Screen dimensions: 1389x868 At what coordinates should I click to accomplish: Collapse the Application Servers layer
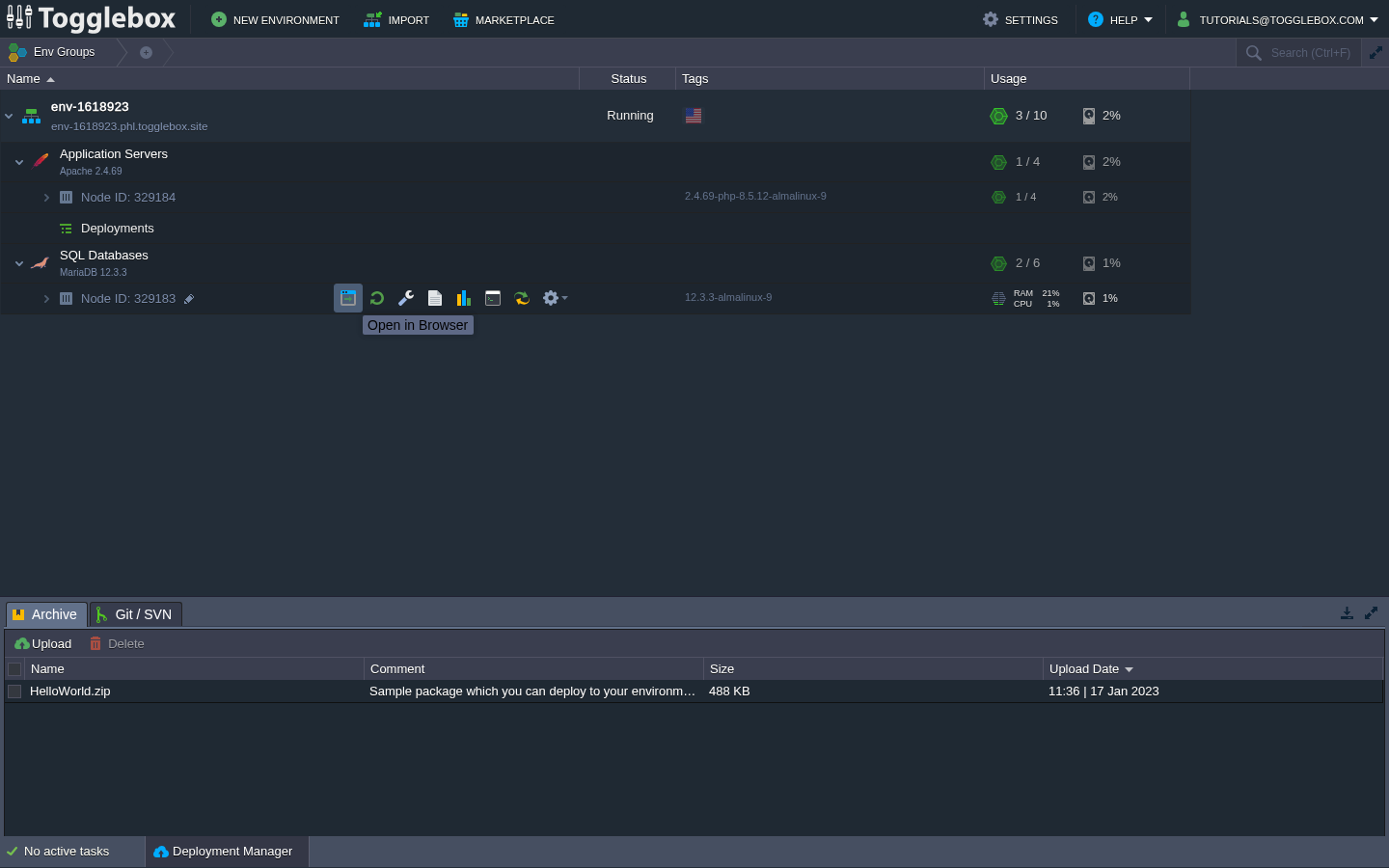point(19,162)
